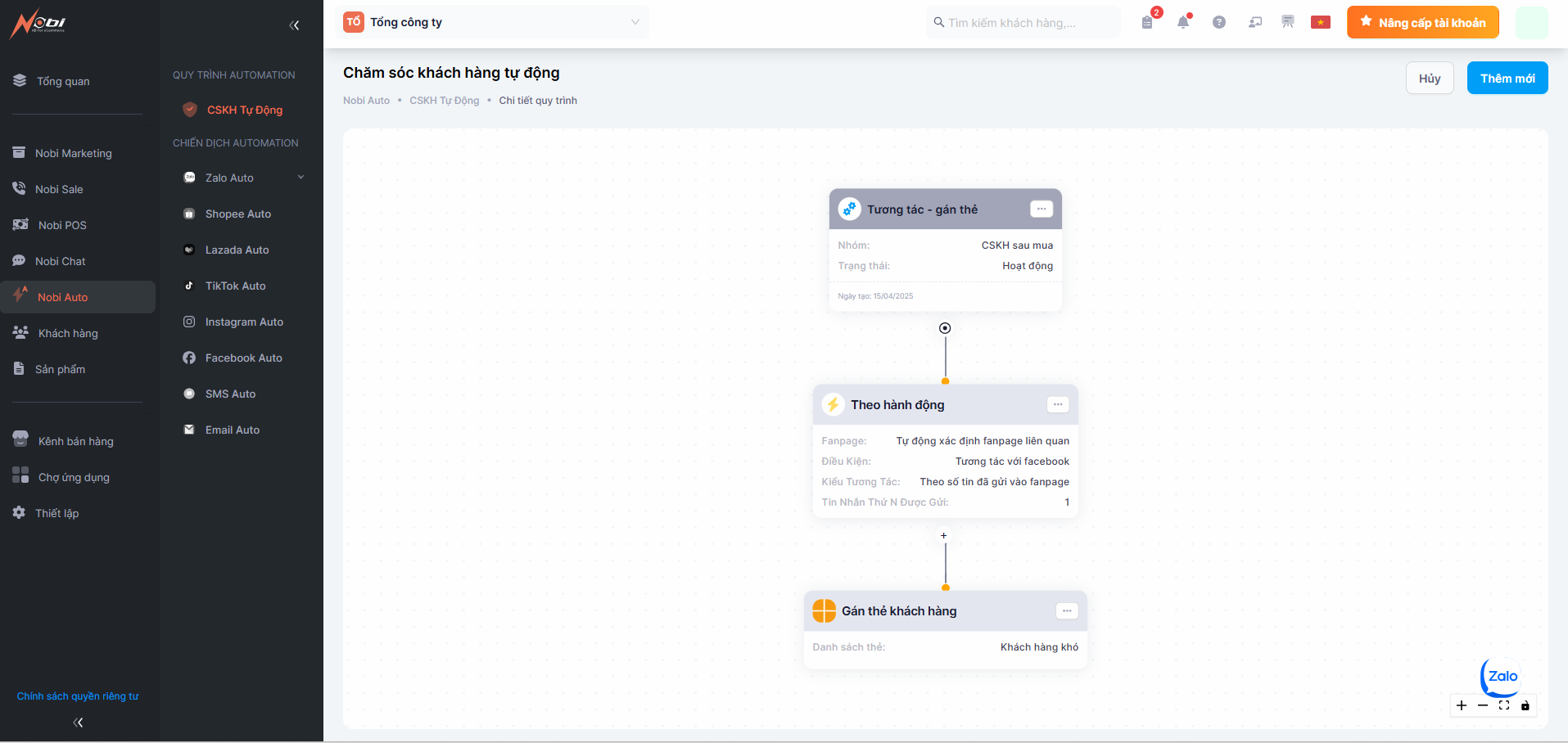Expand the Zalo Auto submenu
1568x743 pixels.
(x=300, y=178)
